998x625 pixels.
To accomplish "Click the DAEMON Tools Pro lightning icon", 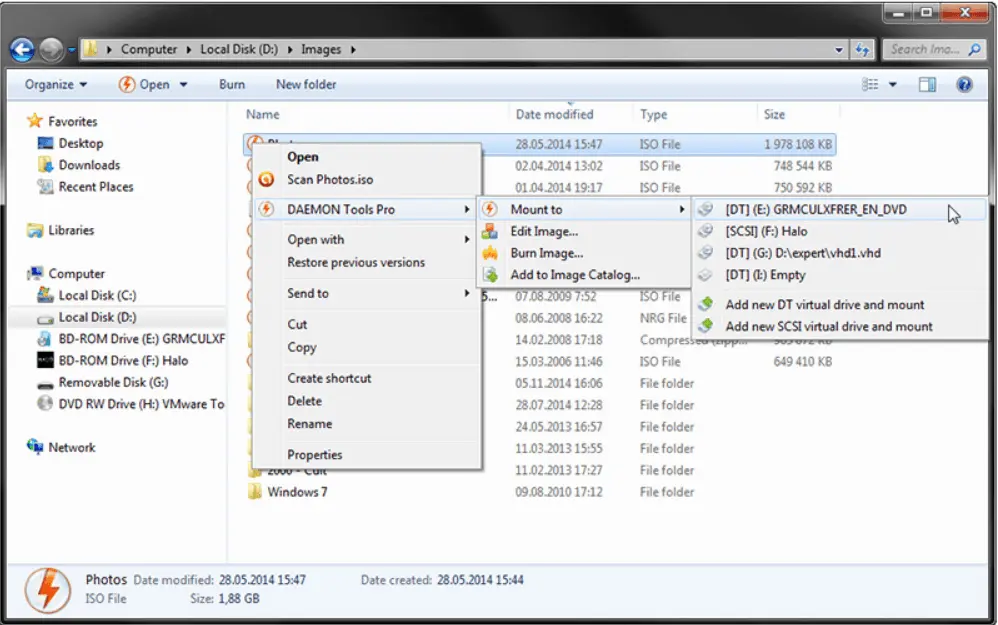I will coord(266,209).
